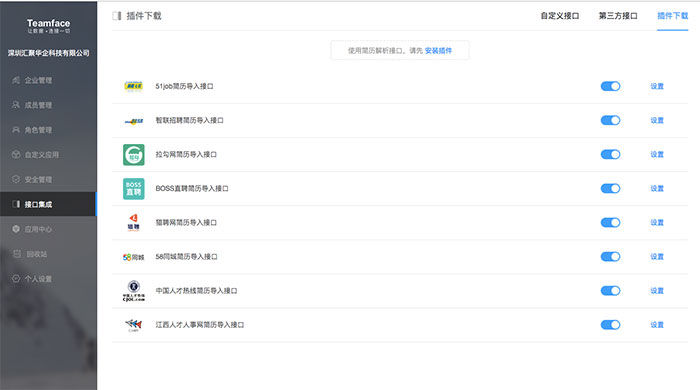This screenshot has width=700, height=390.
Task: Toggle the 58同城简历导入接口 switch
Action: [610, 257]
